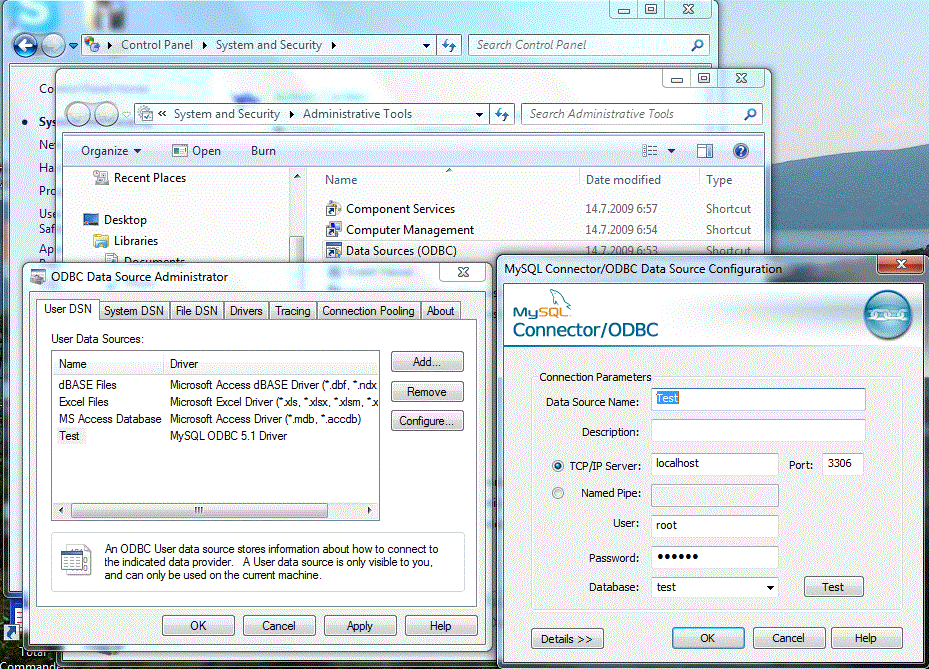Viewport: 929px width, 669px height.
Task: Select the Test MySQL ODBC data source row
Action: [x=70, y=436]
